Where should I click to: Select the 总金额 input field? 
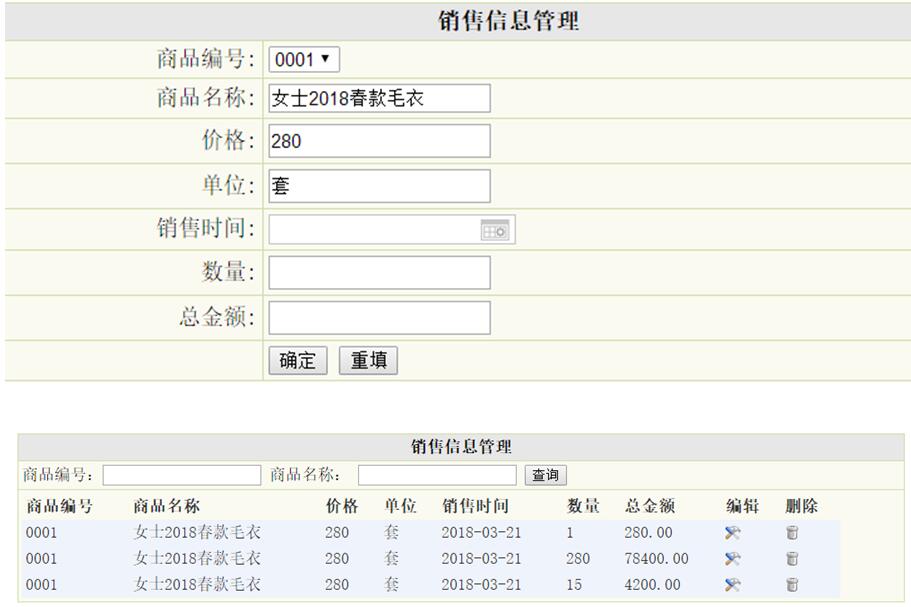pyautogui.click(x=379, y=318)
